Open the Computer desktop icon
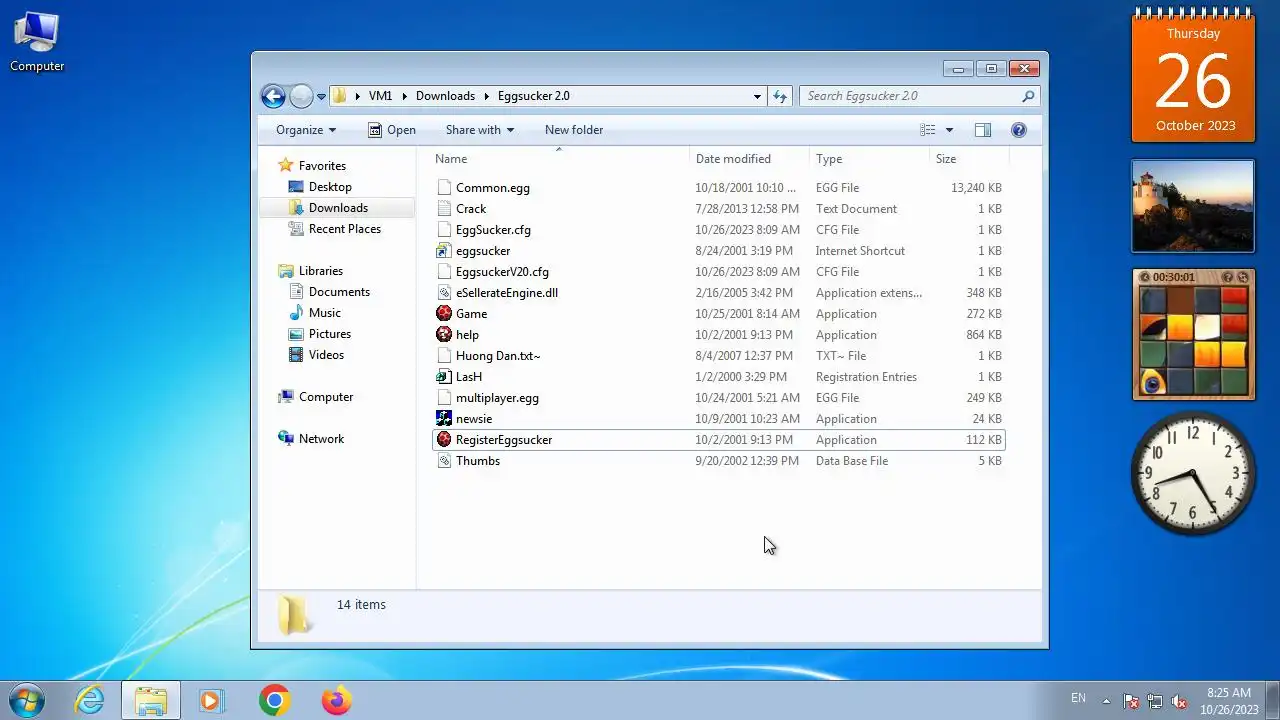The image size is (1280, 720). point(37,42)
